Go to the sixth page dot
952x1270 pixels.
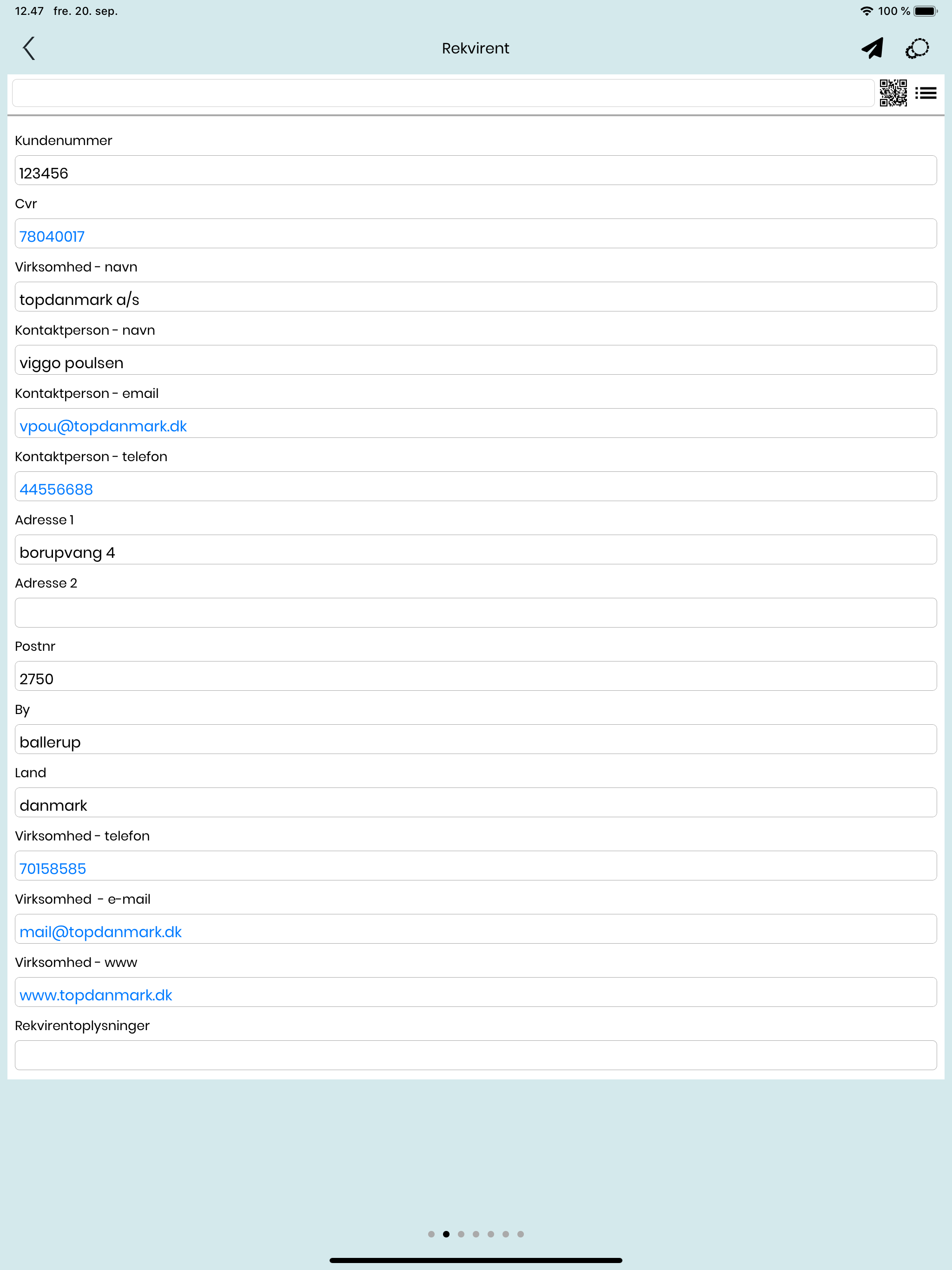[x=506, y=1234]
